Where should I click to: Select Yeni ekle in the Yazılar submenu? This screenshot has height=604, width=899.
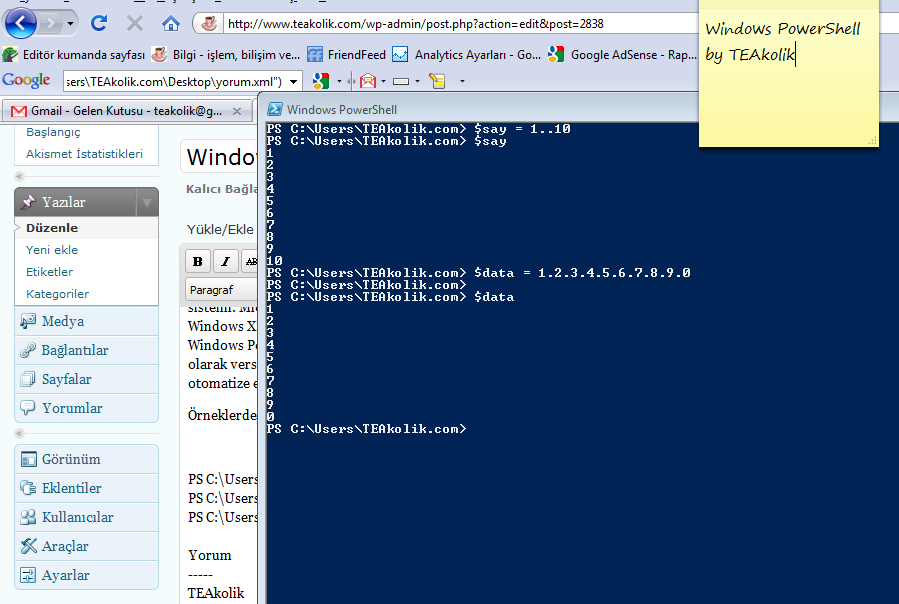click(52, 250)
